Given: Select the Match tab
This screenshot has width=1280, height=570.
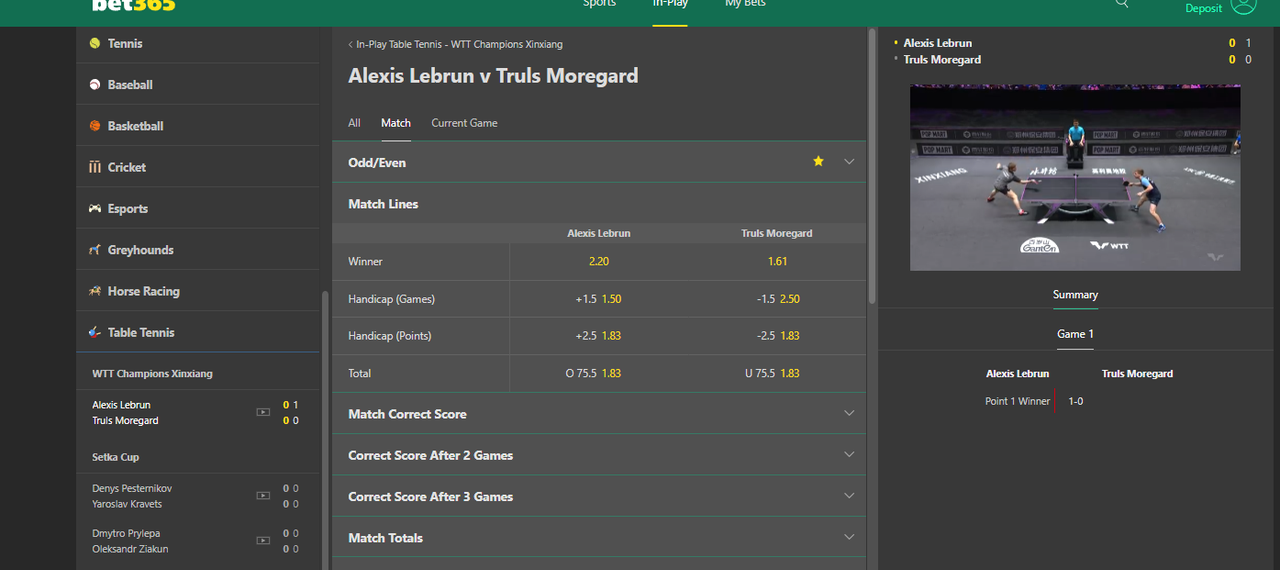Looking at the screenshot, I should tap(396, 123).
